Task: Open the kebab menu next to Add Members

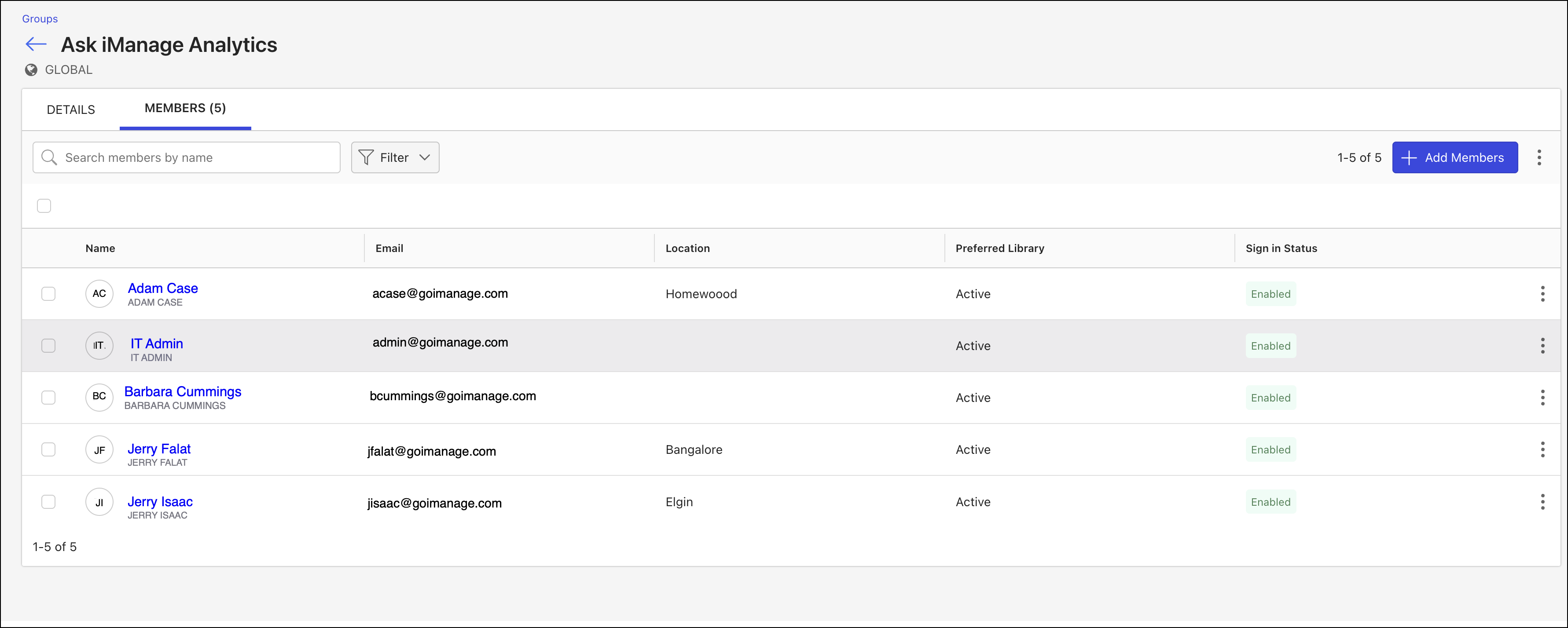Action: 1539,157
